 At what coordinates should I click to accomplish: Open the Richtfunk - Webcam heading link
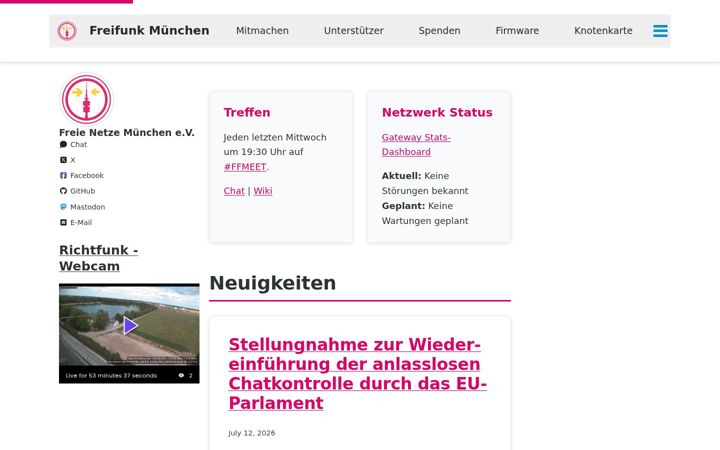[99, 258]
